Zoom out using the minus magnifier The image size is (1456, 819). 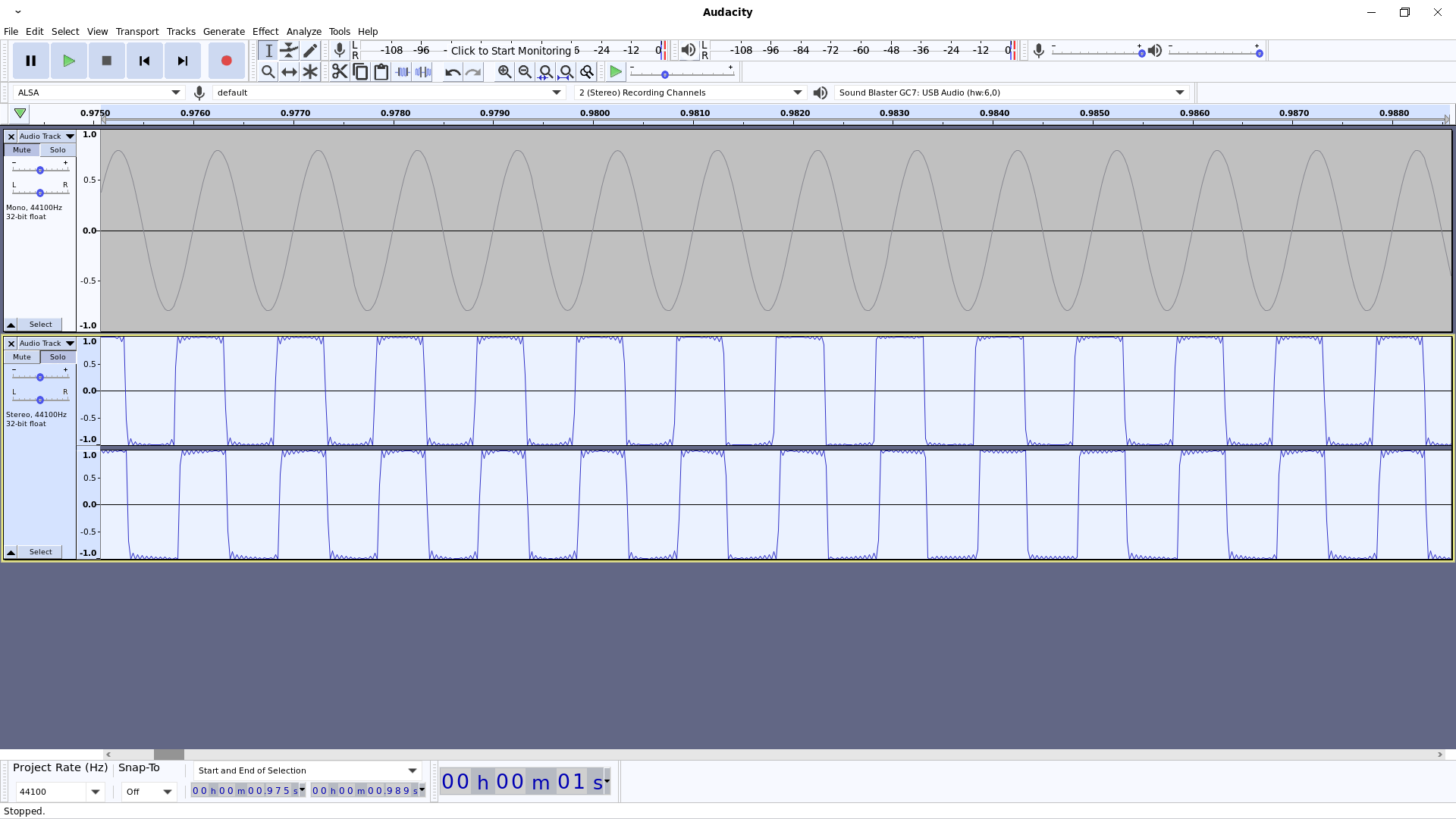[525, 72]
